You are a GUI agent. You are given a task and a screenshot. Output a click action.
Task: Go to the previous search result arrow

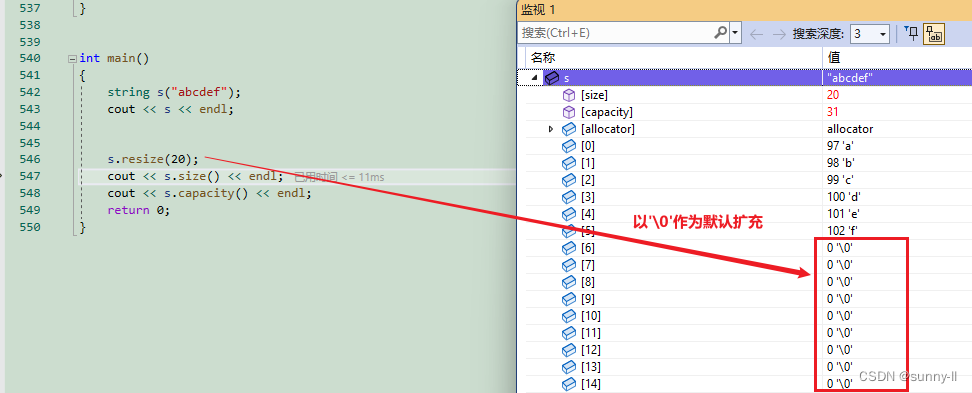coord(756,33)
